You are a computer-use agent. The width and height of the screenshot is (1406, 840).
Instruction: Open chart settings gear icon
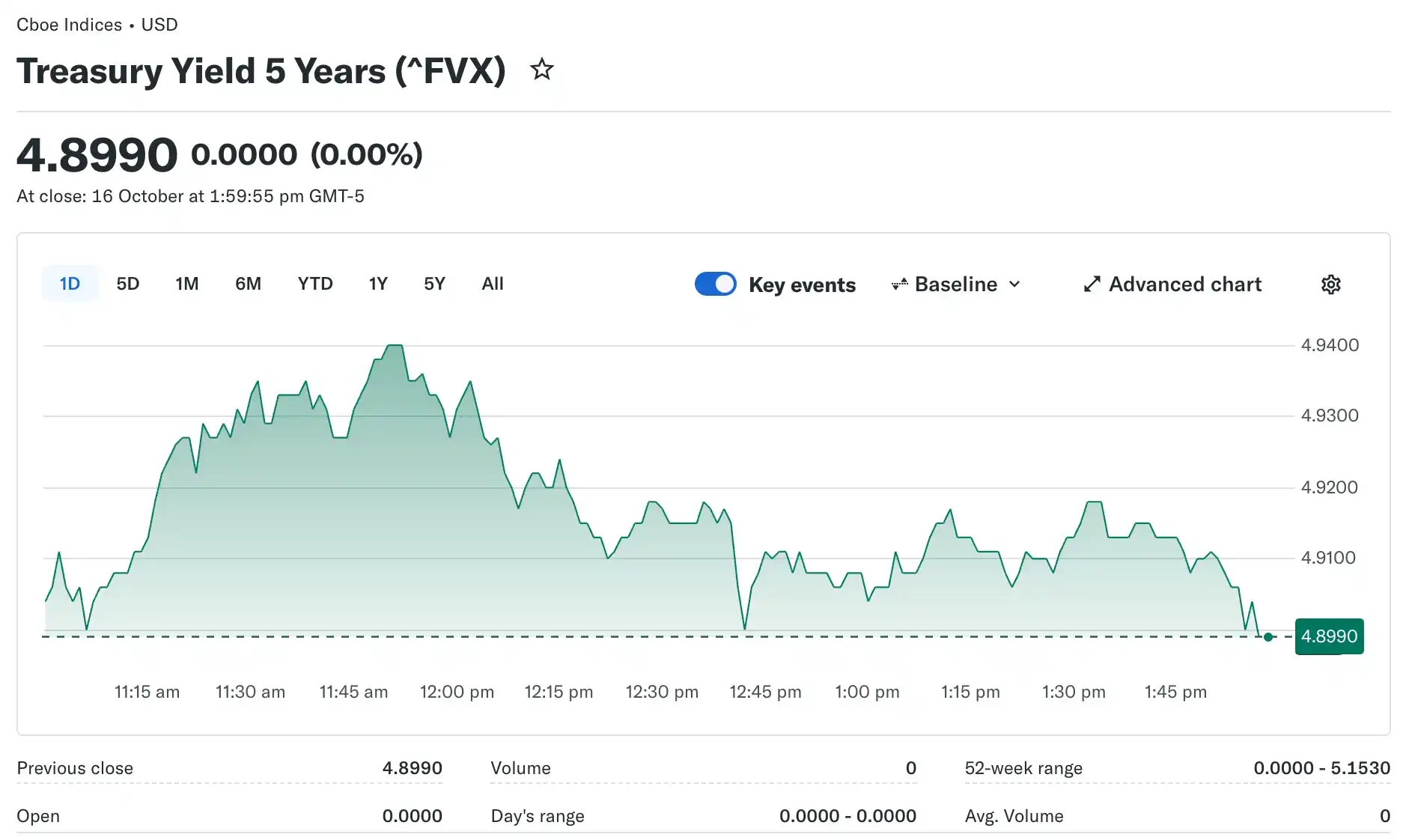pos(1330,284)
